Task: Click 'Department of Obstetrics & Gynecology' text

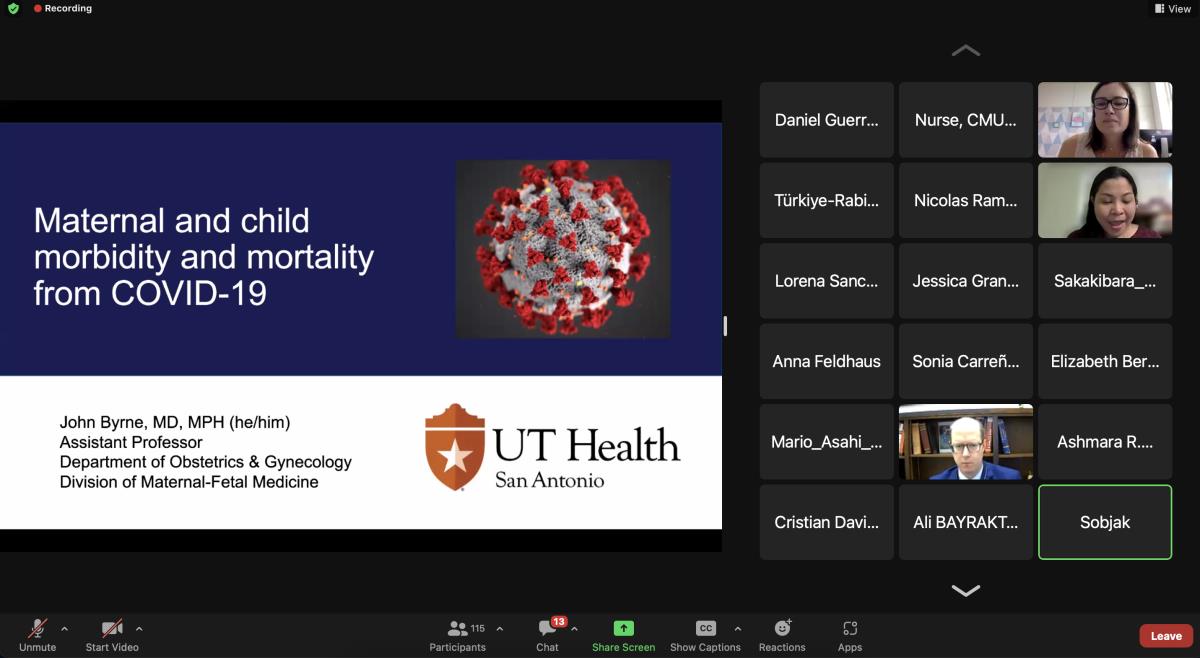Action: [206, 462]
